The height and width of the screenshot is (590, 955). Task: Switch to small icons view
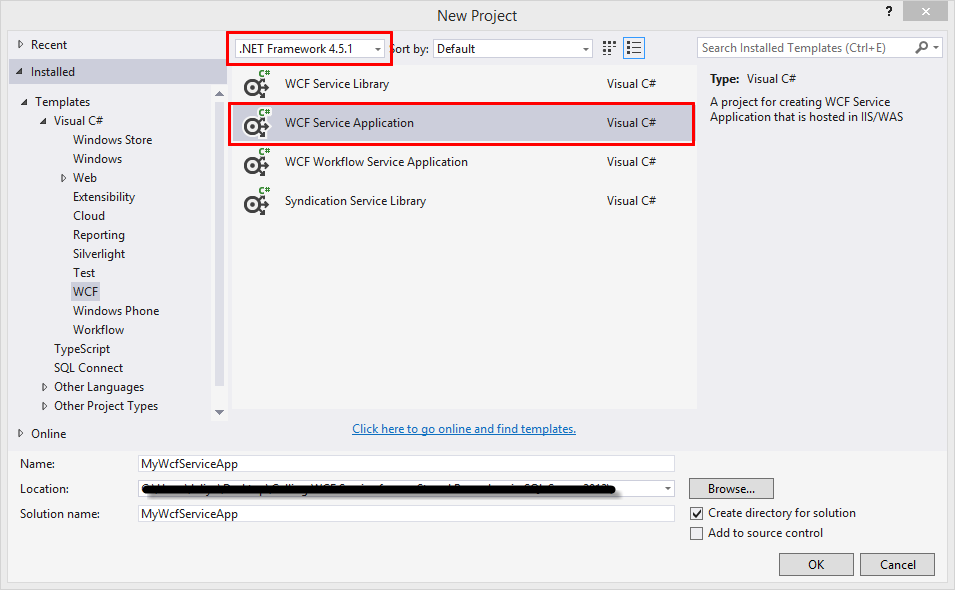(609, 48)
